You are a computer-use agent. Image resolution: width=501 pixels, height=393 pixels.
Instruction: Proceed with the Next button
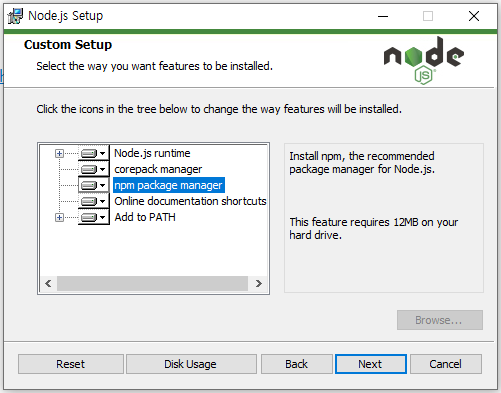pyautogui.click(x=371, y=364)
